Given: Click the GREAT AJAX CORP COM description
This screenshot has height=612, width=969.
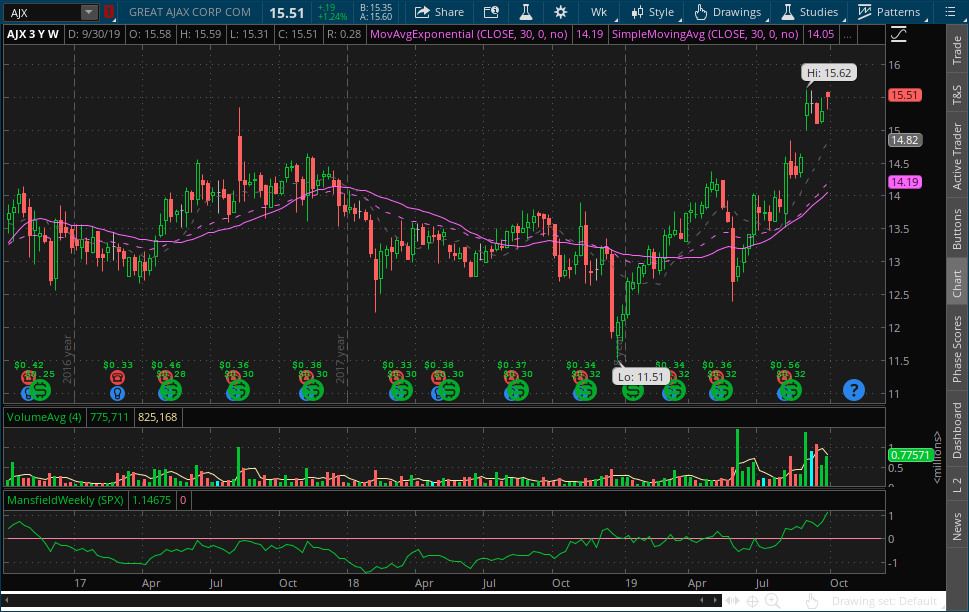Looking at the screenshot, I should coord(190,12).
